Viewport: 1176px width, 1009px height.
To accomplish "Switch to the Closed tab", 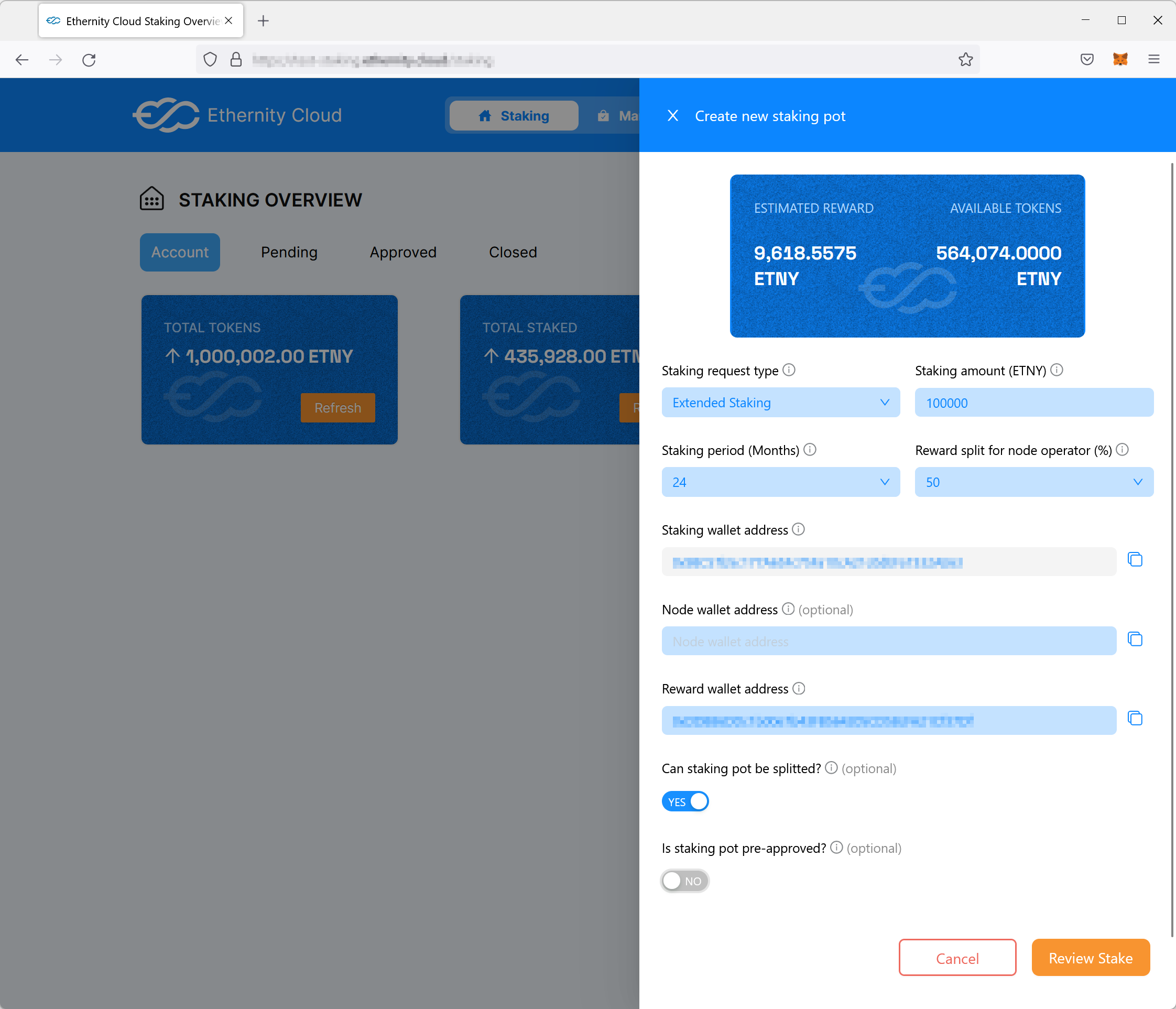I will (x=513, y=252).
